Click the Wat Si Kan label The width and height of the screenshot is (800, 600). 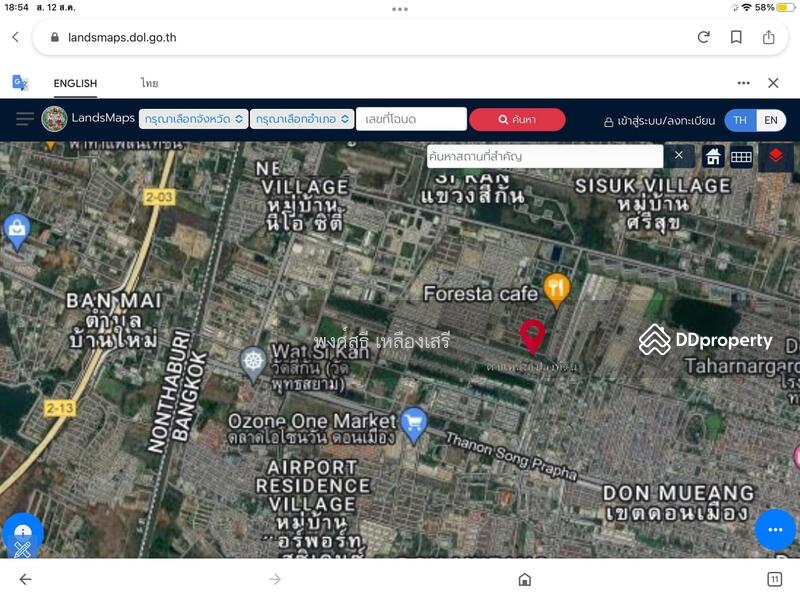coord(320,351)
